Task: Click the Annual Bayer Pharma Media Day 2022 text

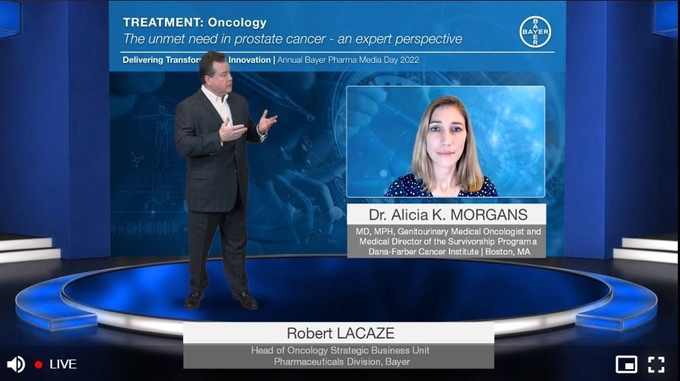Action: pyautogui.click(x=348, y=60)
